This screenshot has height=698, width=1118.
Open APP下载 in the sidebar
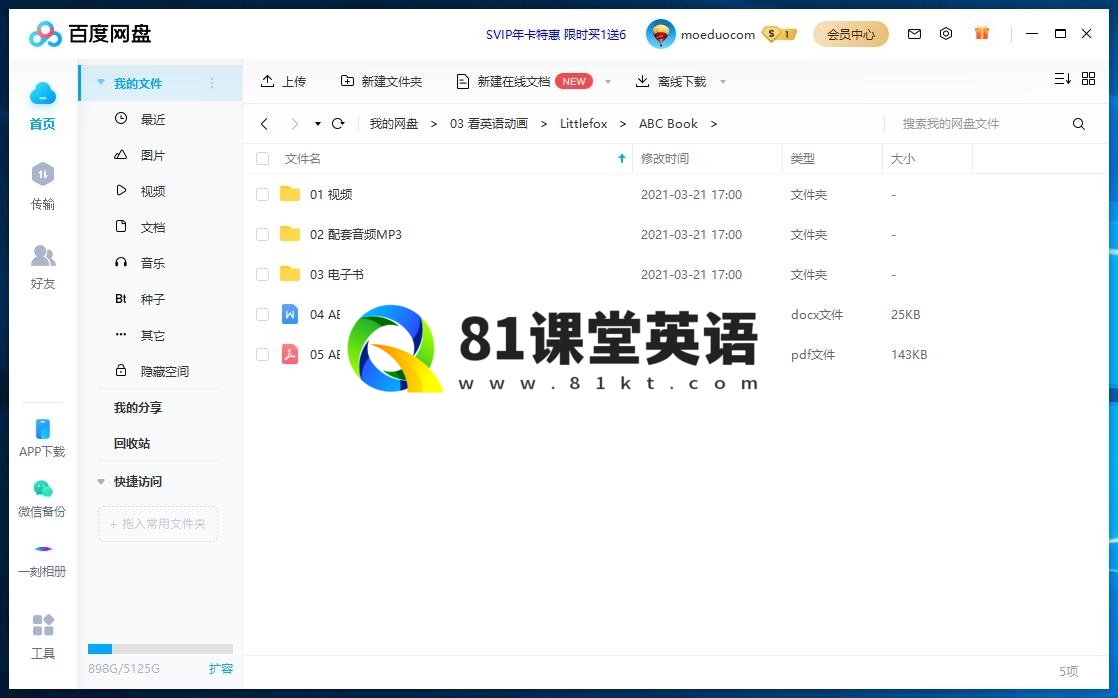[42, 438]
